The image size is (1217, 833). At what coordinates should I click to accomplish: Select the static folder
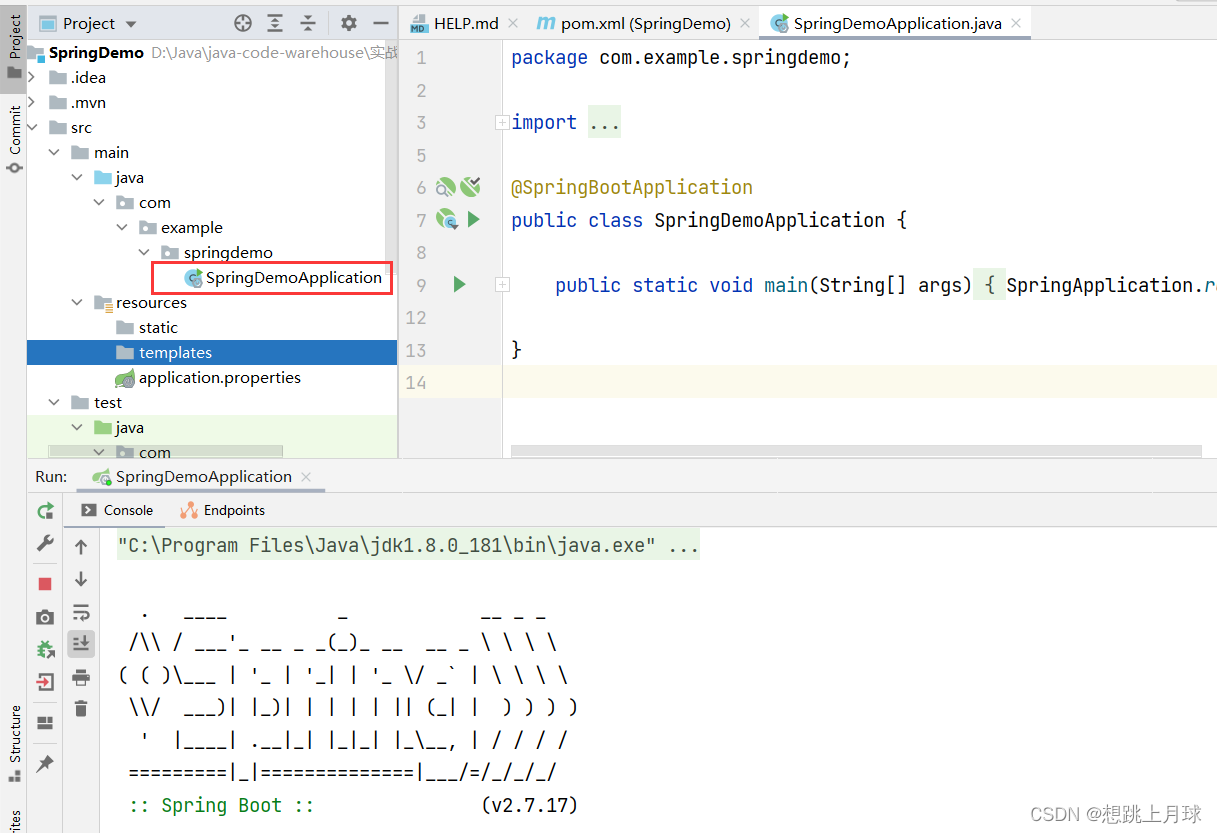tap(147, 327)
